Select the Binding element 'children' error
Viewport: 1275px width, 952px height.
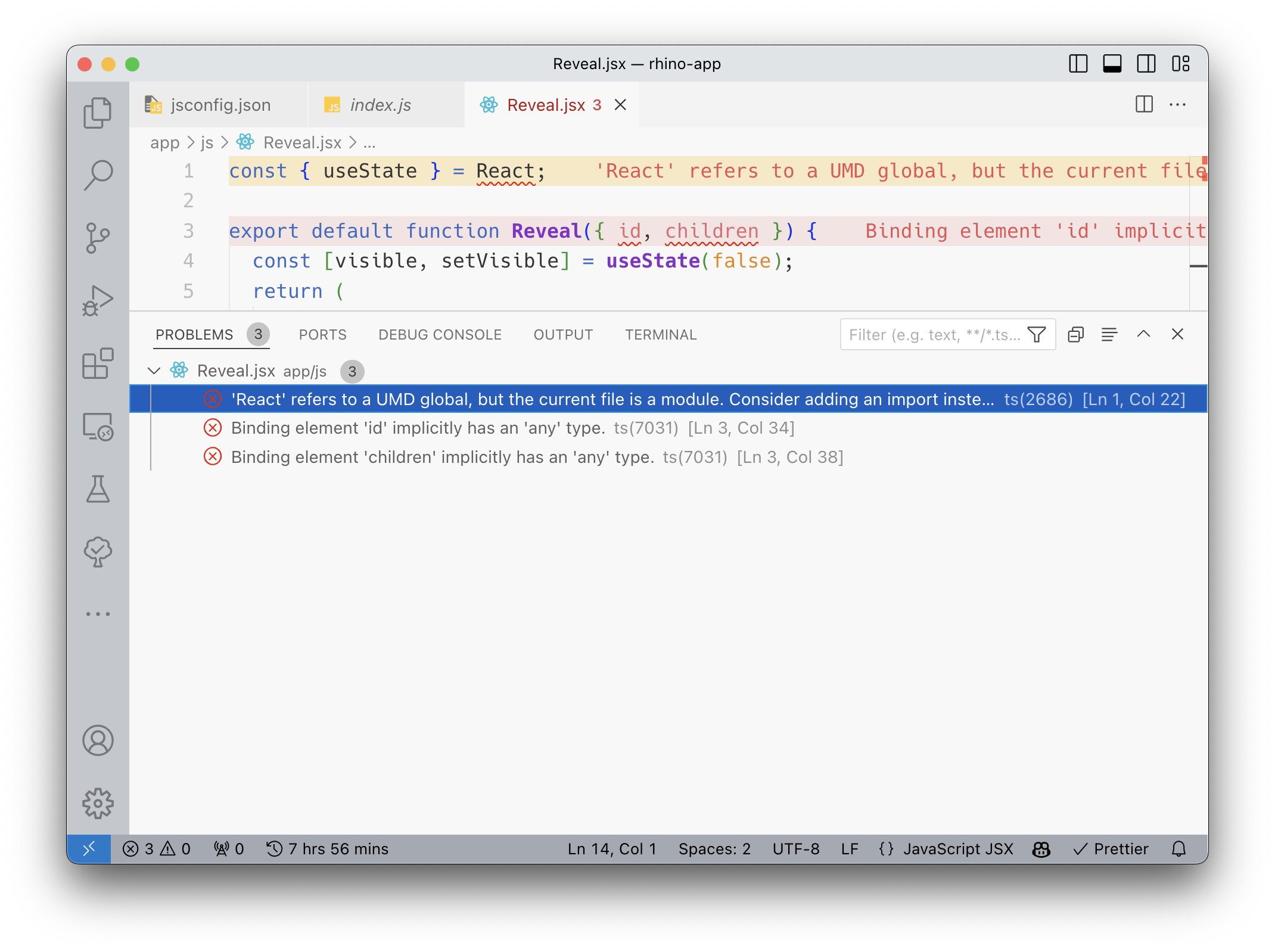click(x=668, y=457)
